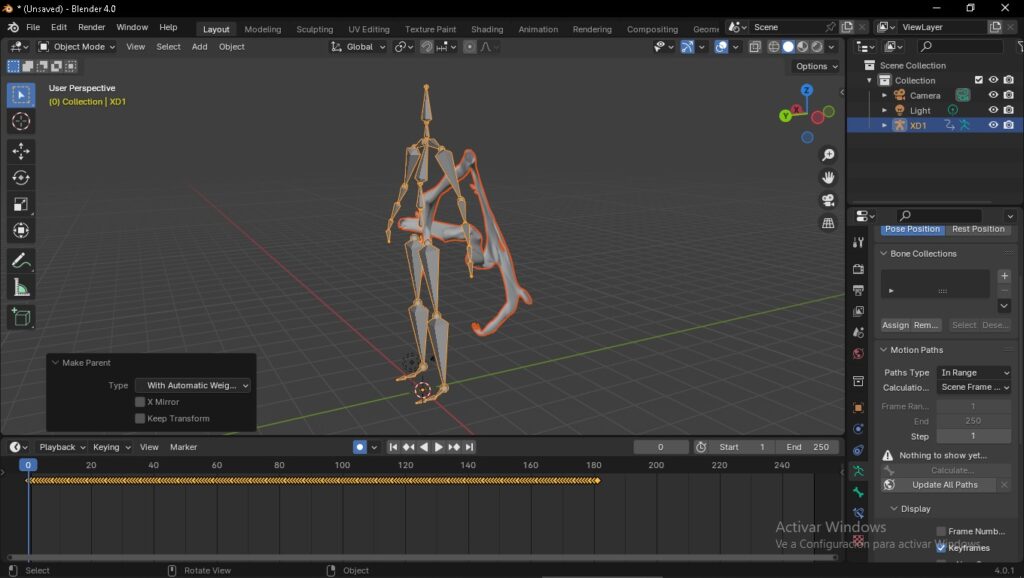The width and height of the screenshot is (1024, 578).
Task: Select the Move tool
Action: [x=20, y=149]
